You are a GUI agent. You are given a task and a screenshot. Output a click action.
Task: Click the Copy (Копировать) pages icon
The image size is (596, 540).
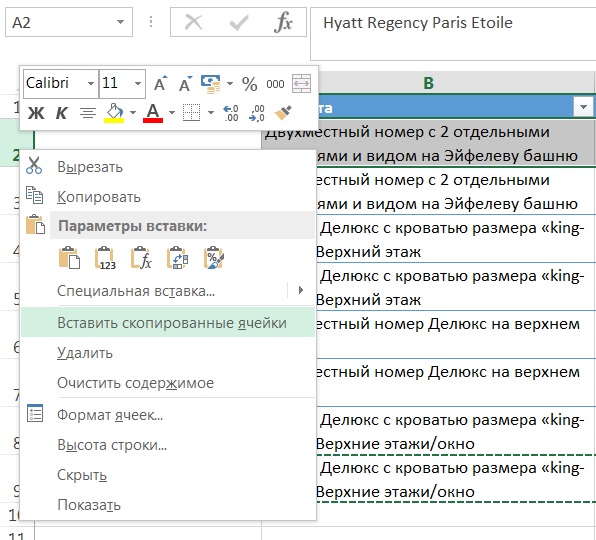tap(34, 195)
